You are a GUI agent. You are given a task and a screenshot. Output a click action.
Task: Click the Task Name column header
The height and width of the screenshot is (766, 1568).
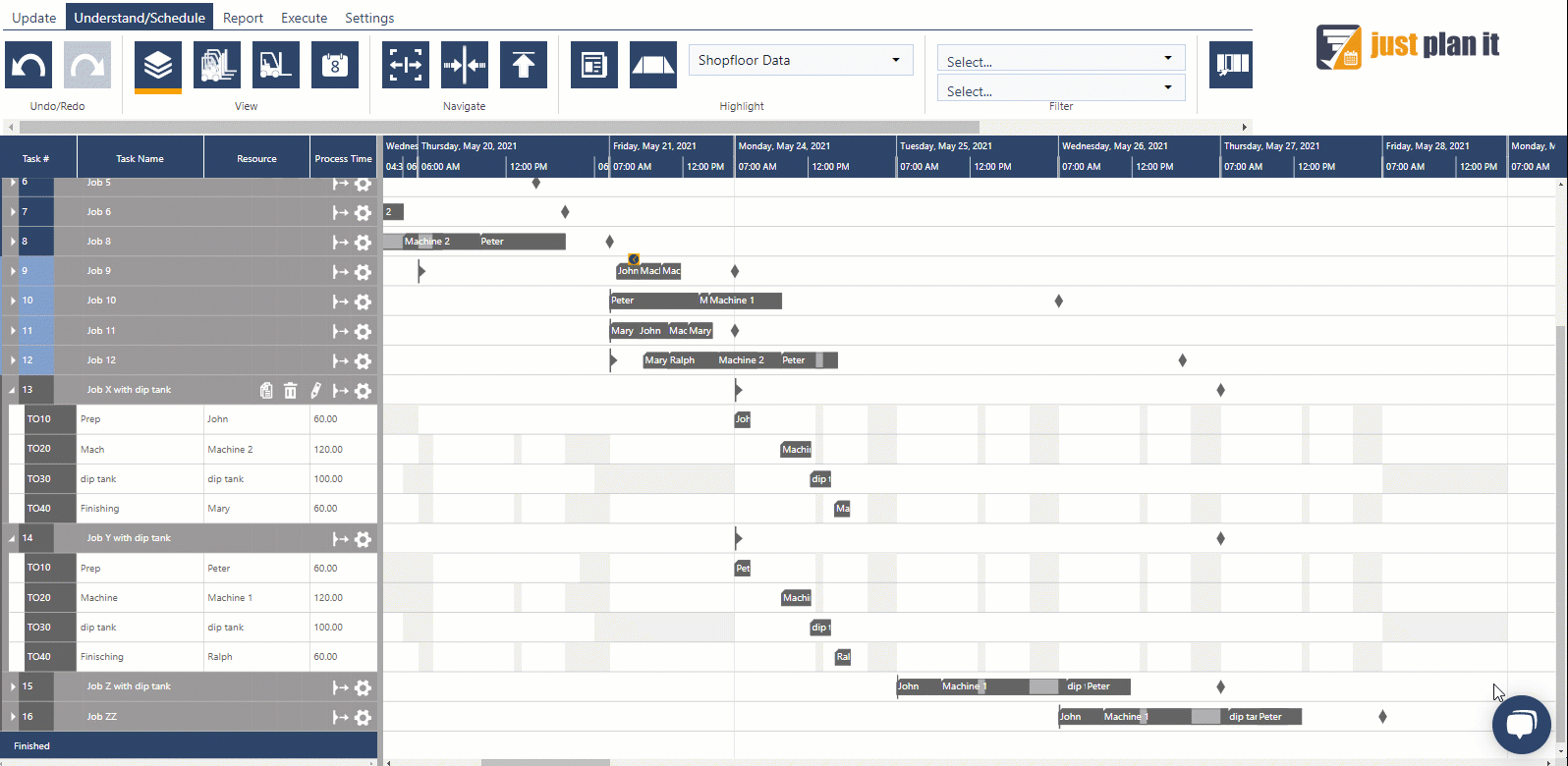pos(140,158)
